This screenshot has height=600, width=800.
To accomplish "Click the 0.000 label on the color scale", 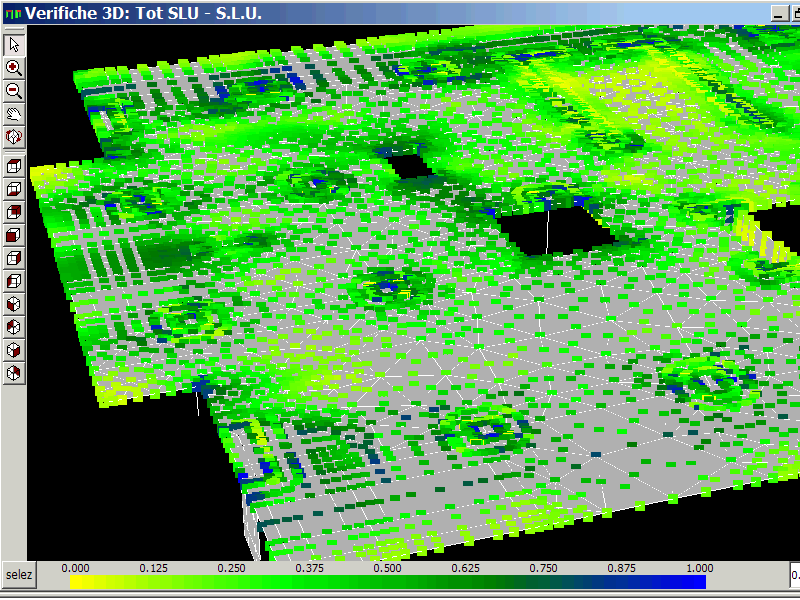I will tap(73, 567).
